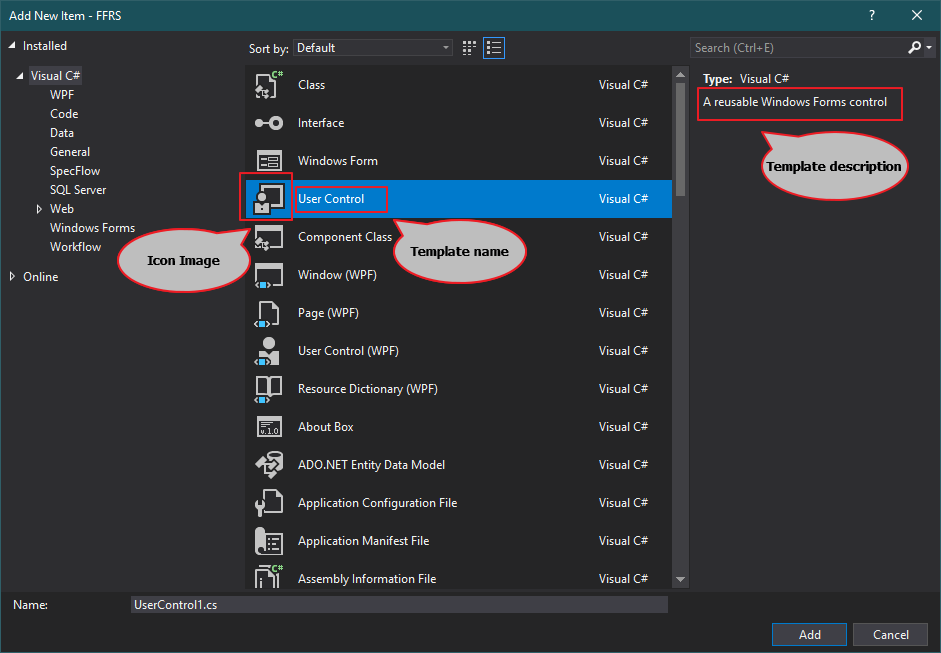
Task: Click the ADO.NET Entity Data Model icon
Action: (x=267, y=464)
